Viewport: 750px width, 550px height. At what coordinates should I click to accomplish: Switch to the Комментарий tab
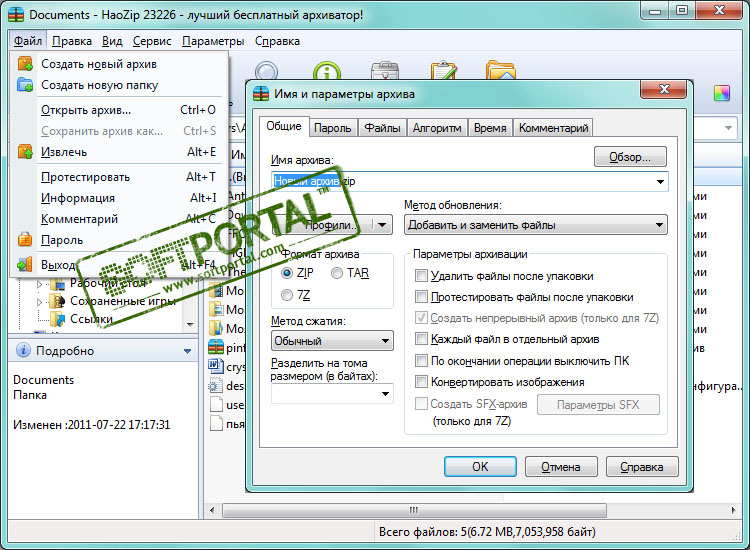pyautogui.click(x=553, y=128)
